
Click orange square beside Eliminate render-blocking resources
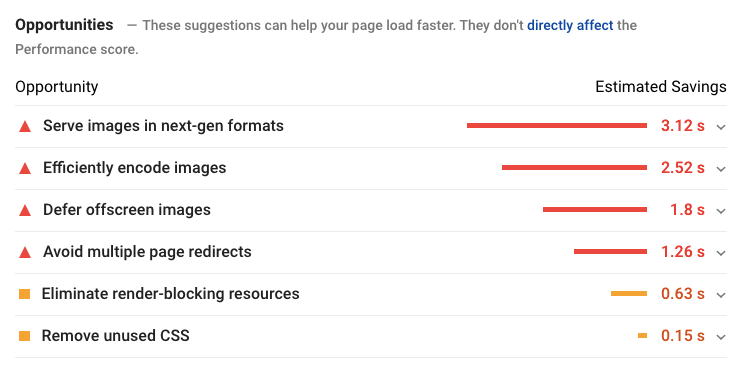click(24, 294)
